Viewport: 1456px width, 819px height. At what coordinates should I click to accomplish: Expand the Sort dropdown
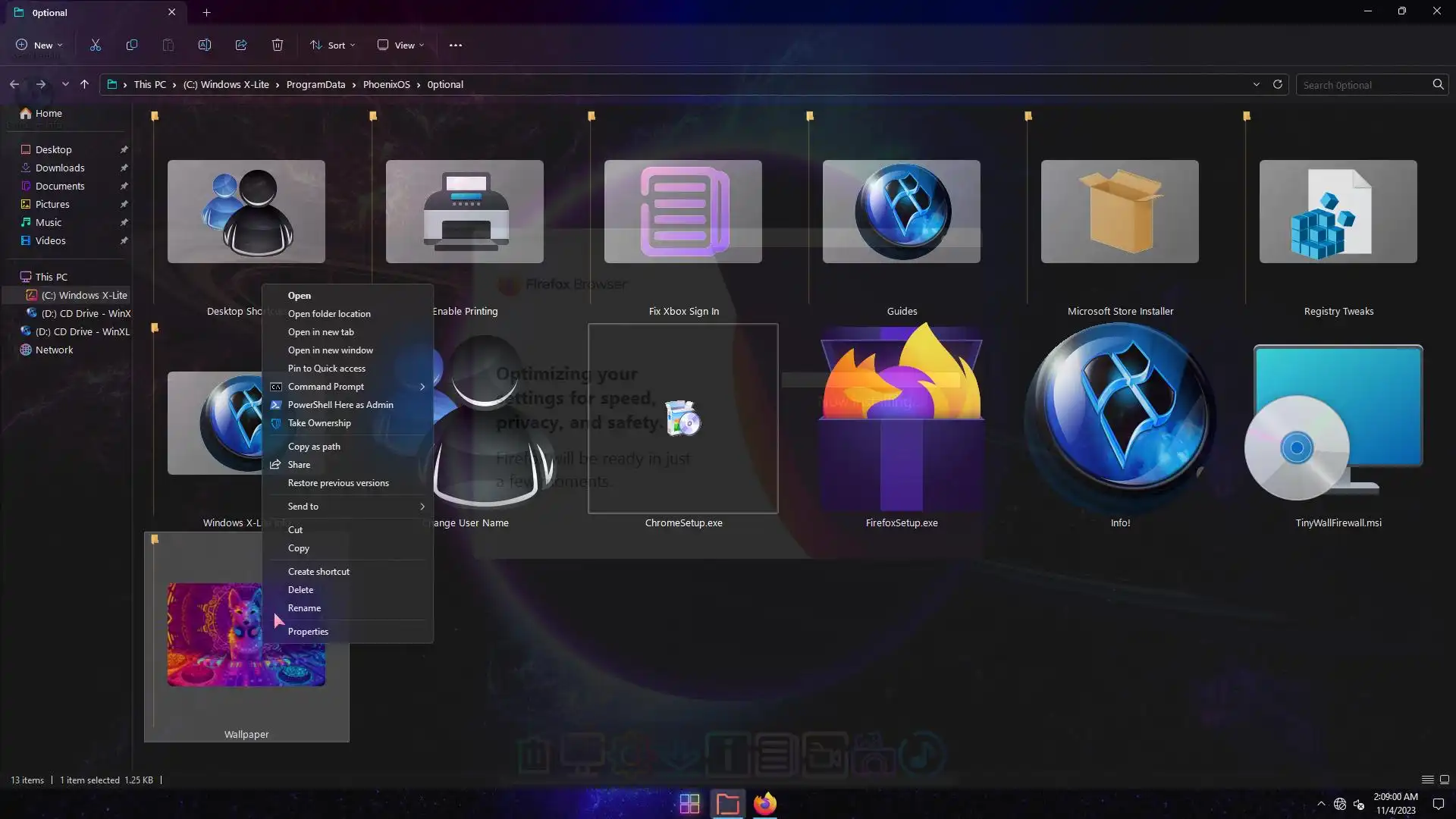[332, 45]
